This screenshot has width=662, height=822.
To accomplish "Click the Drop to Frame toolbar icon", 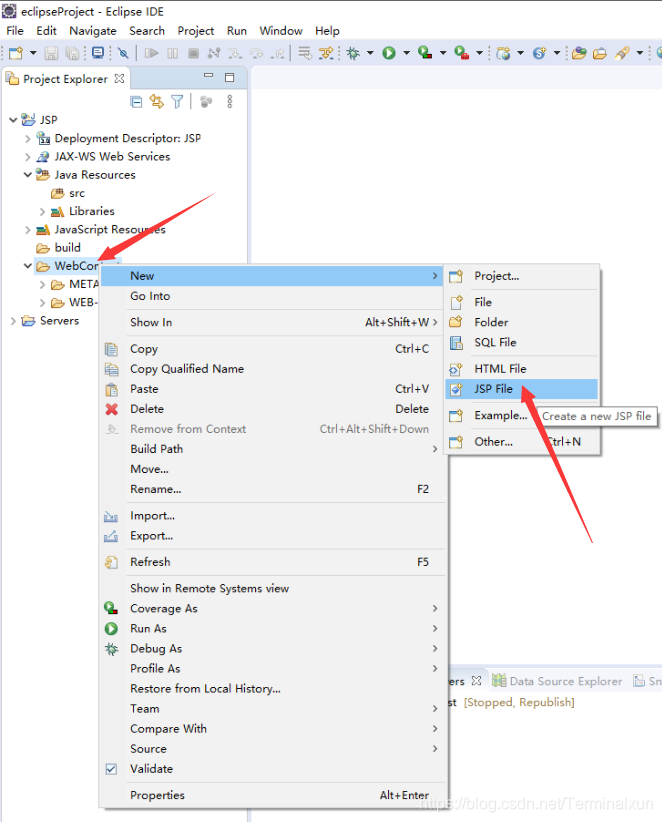I will (x=305, y=53).
